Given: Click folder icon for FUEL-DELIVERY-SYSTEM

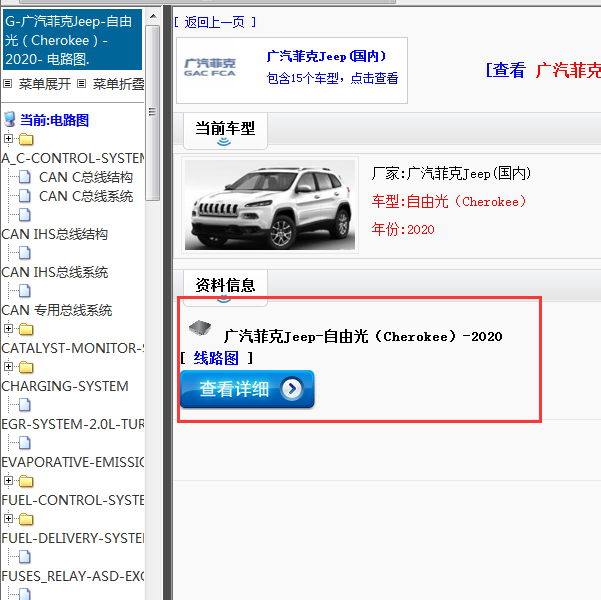Looking at the screenshot, I should point(26,519).
